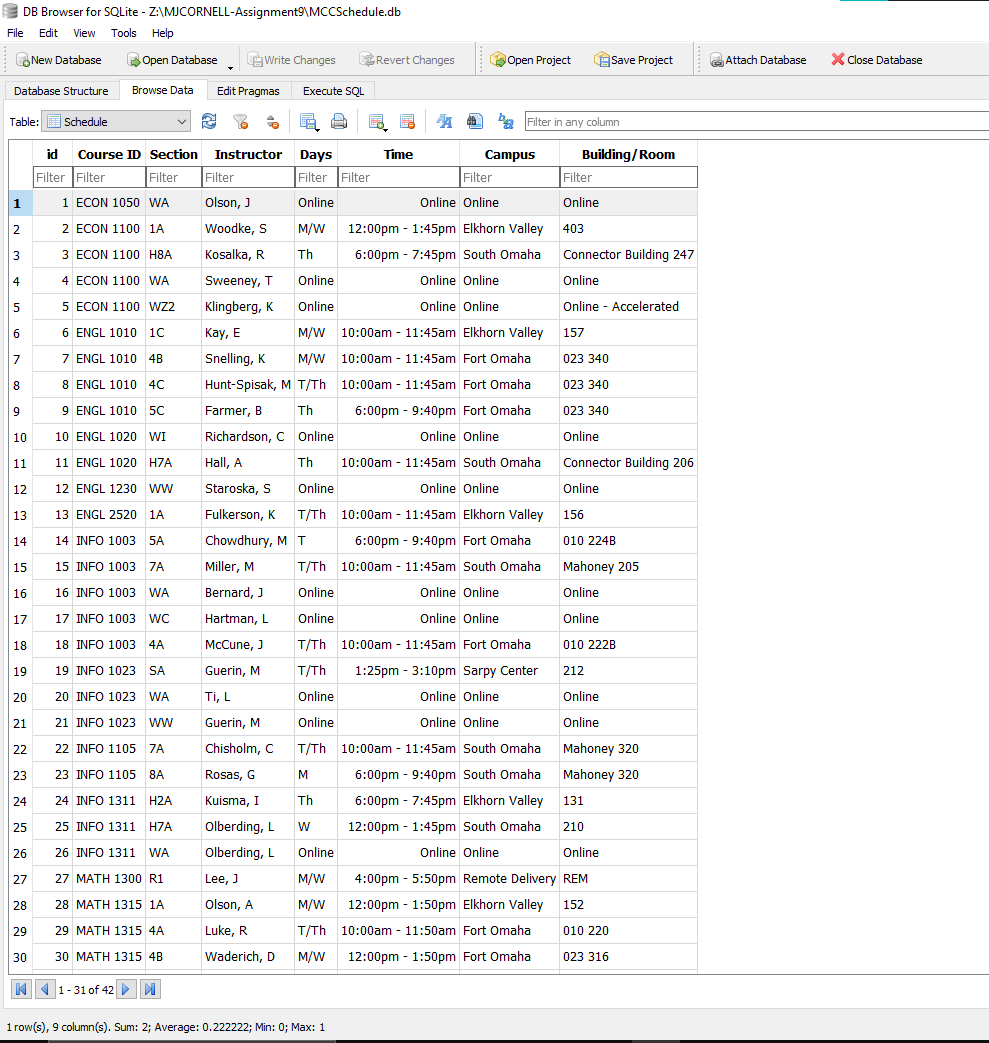Open the find-in-table tool with binoculars icon
The height and width of the screenshot is (1043, 989).
click(x=473, y=121)
